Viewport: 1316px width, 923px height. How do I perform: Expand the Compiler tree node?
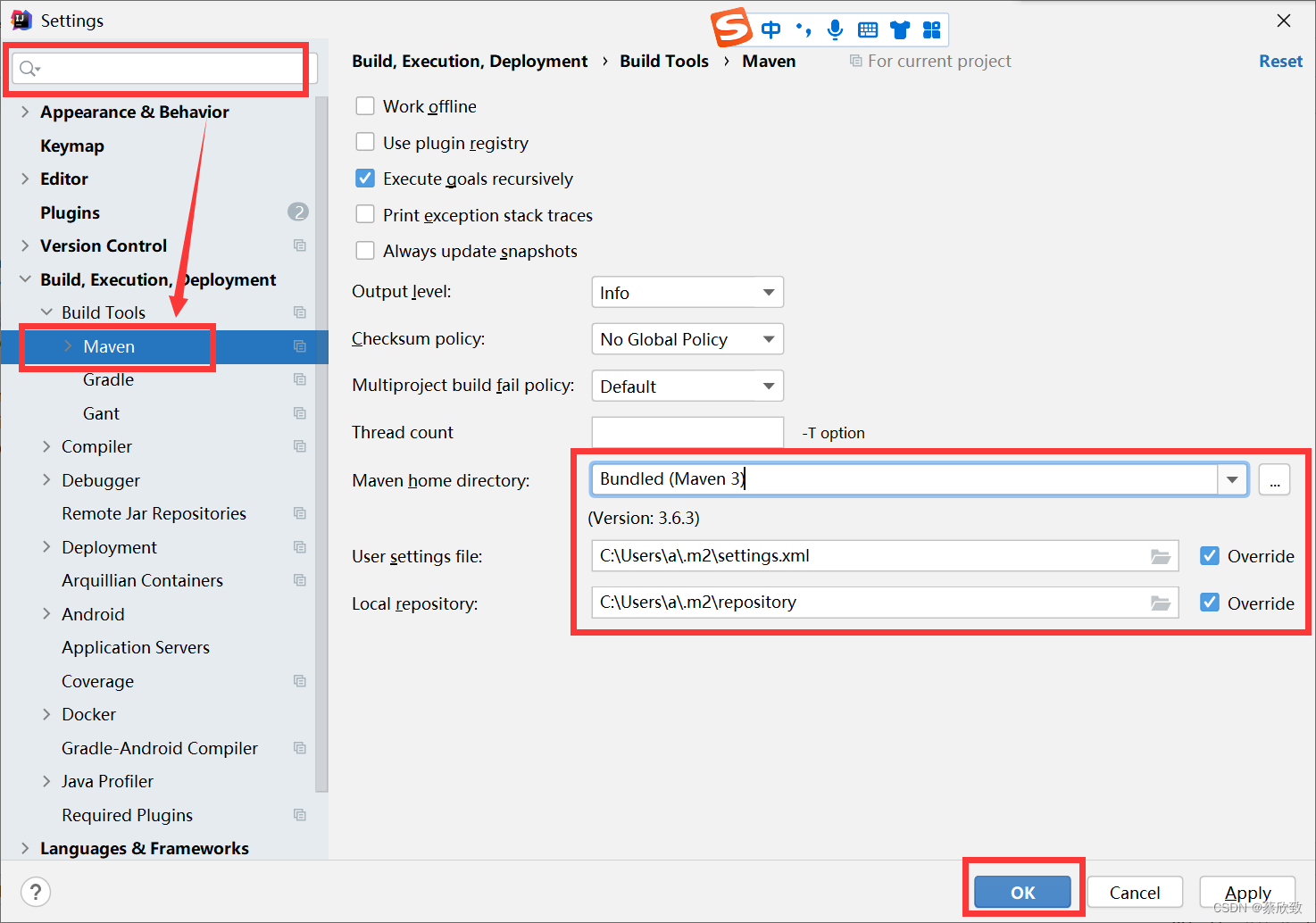tap(46, 446)
